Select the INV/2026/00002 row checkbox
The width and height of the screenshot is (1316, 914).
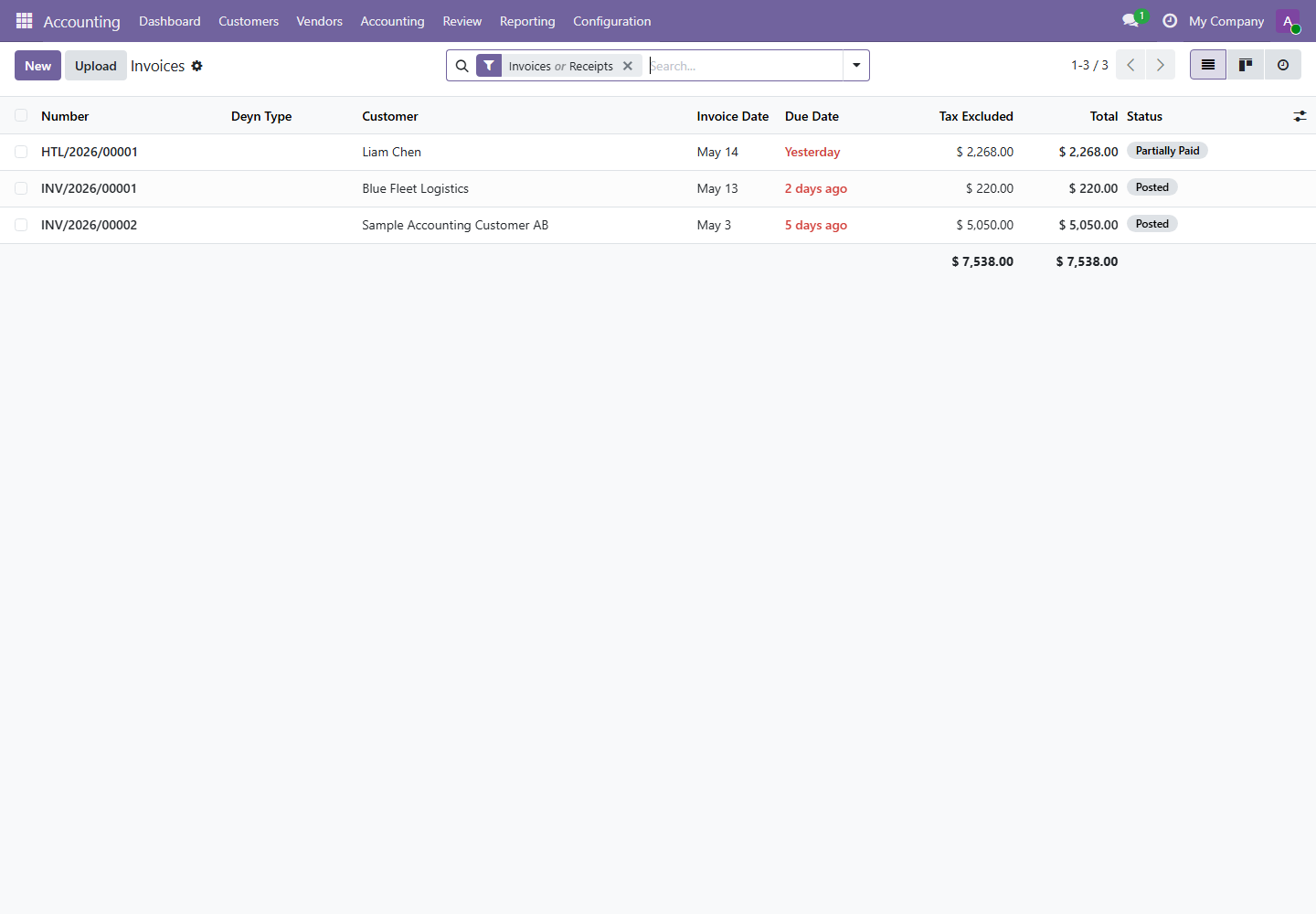click(21, 225)
